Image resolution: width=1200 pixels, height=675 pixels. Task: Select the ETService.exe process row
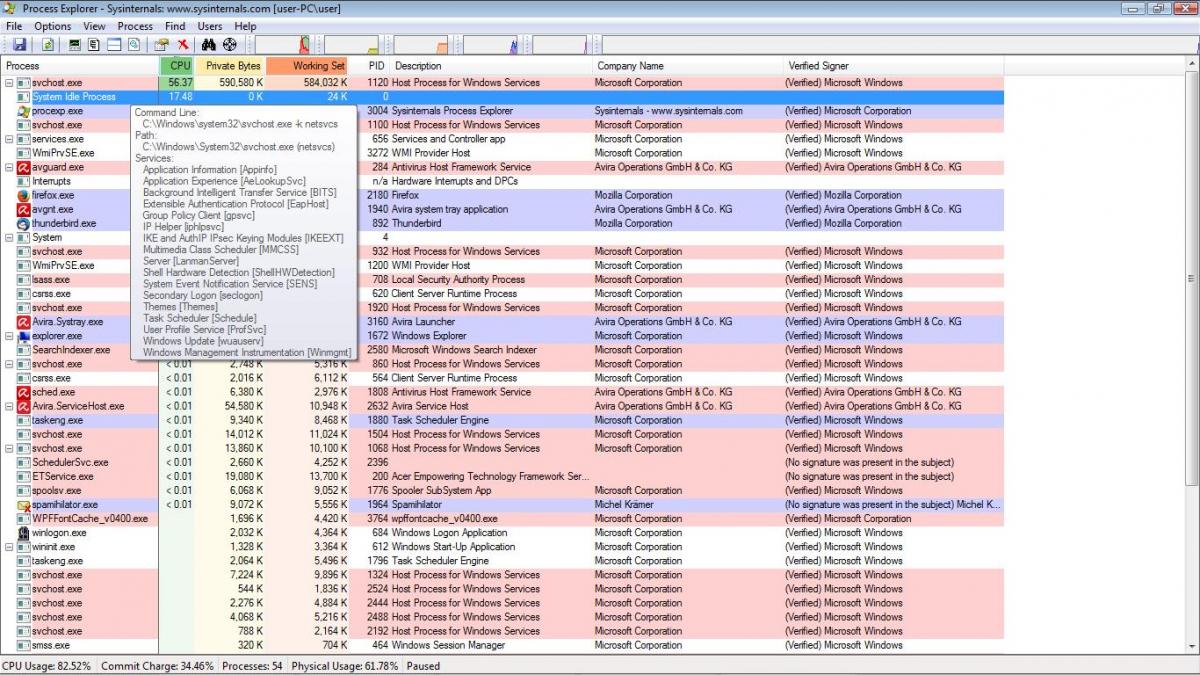[x=501, y=477]
